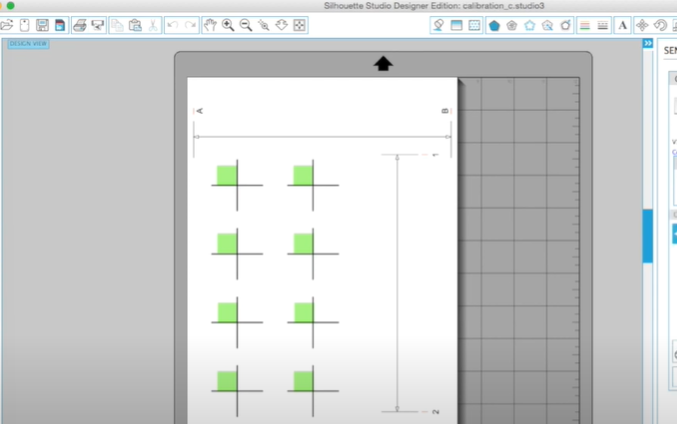The height and width of the screenshot is (424, 677).
Task: Click the Design View tab label
Action: (28, 44)
